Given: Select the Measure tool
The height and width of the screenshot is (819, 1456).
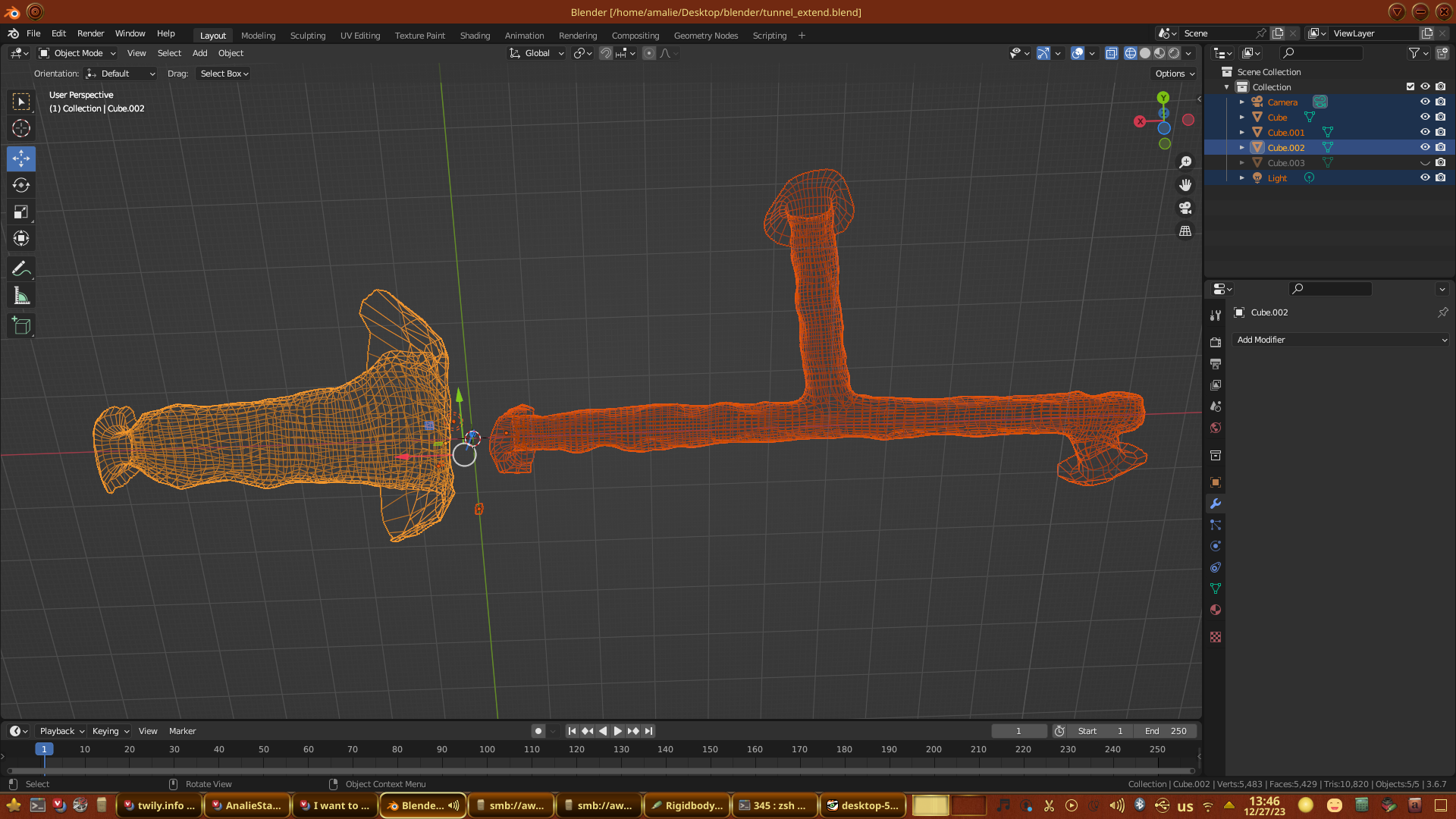Looking at the screenshot, I should pos(21,297).
